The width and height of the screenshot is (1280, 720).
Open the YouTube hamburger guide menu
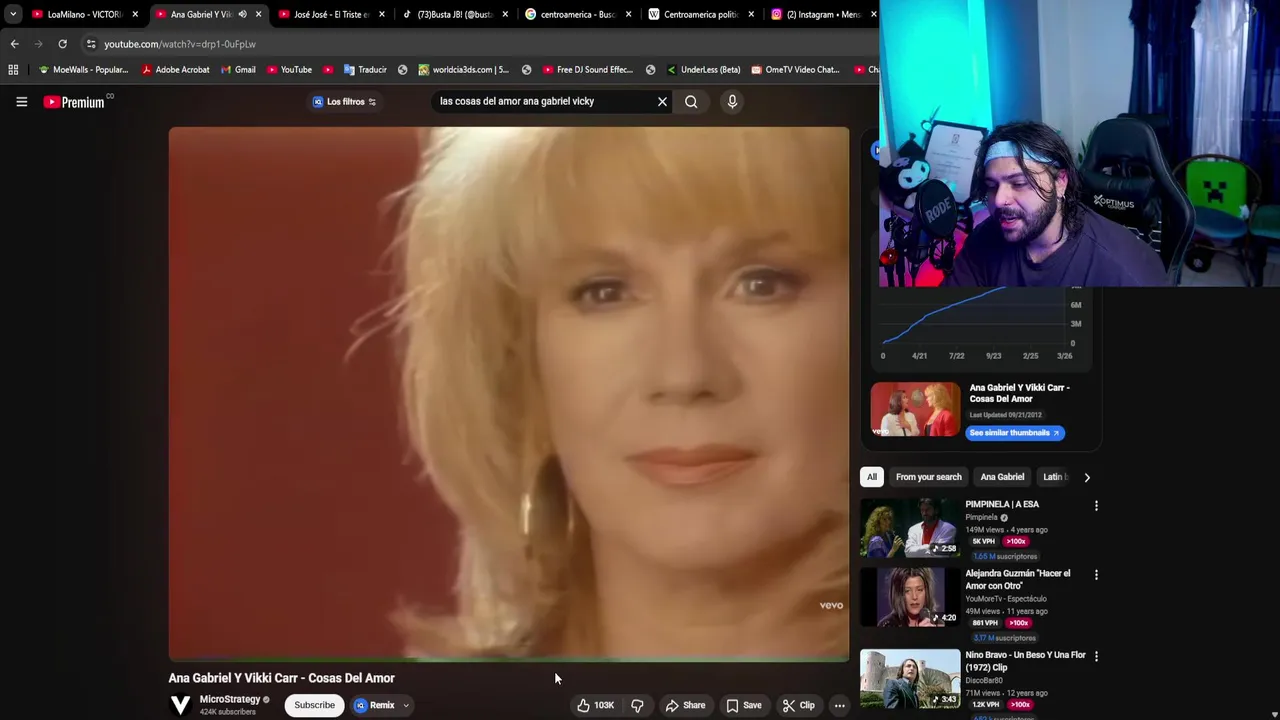pyautogui.click(x=21, y=101)
